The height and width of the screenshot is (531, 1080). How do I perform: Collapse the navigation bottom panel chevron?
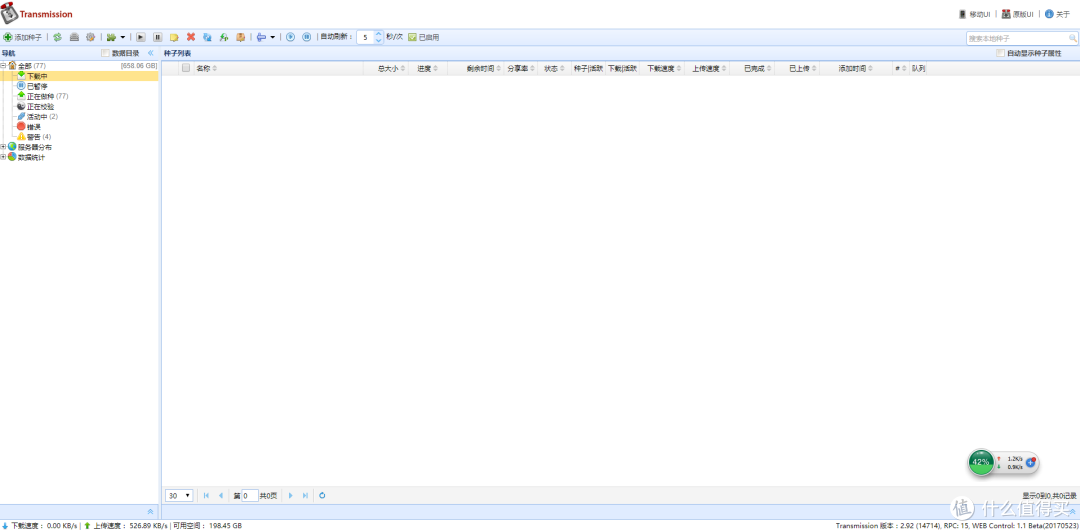pos(150,511)
